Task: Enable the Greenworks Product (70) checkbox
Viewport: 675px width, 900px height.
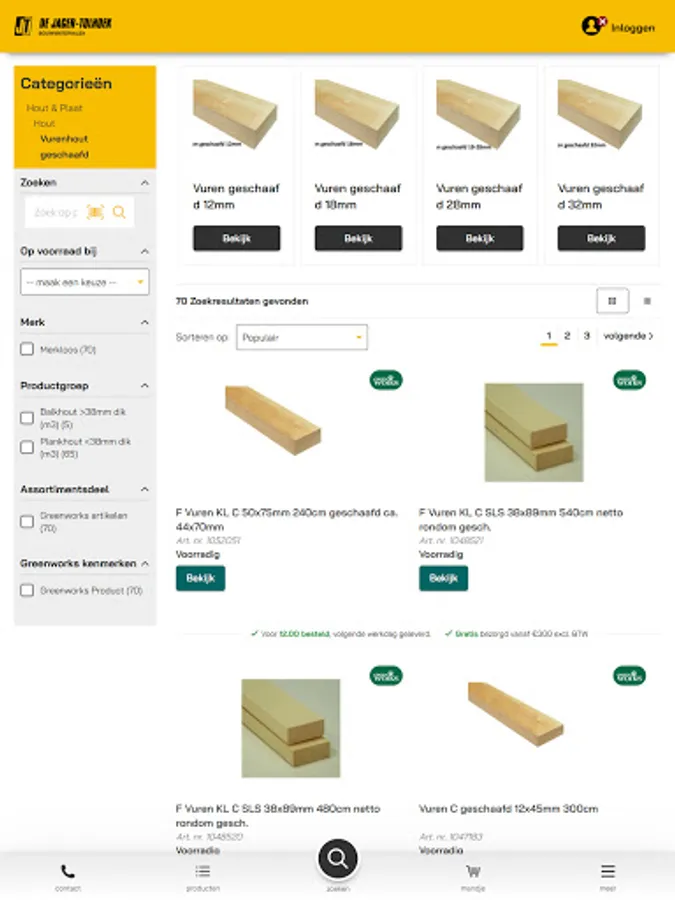Action: pyautogui.click(x=27, y=590)
